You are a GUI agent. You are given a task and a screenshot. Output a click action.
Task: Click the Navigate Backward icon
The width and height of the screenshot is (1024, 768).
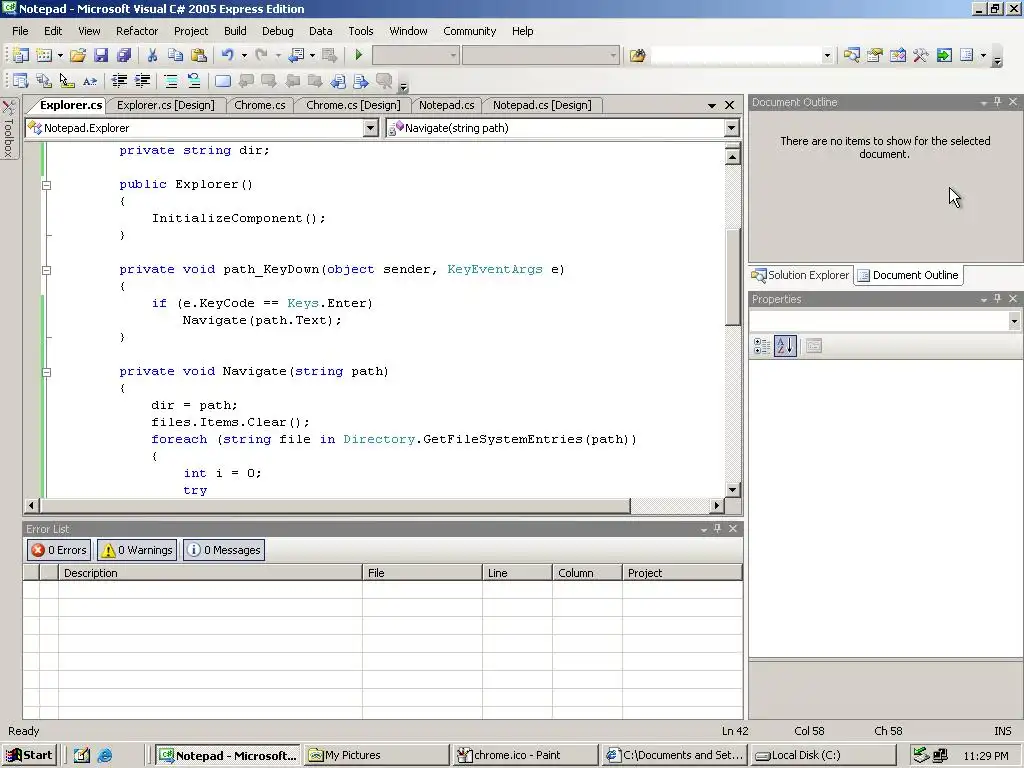[x=296, y=56]
